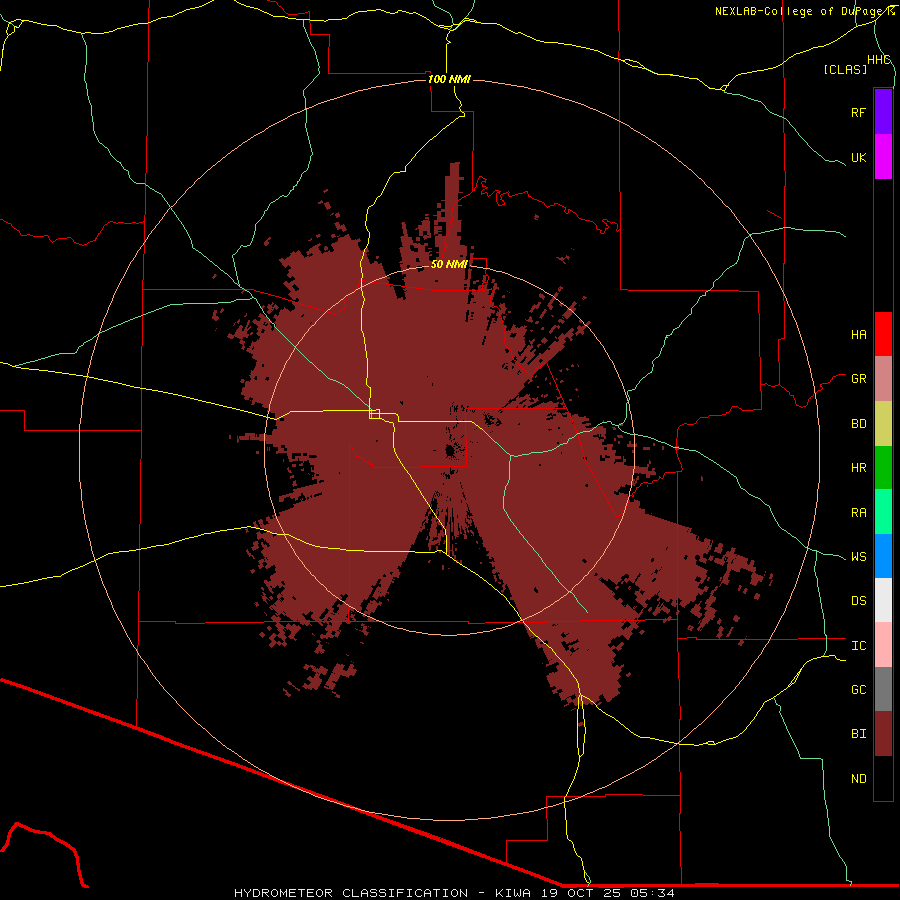This screenshot has width=900, height=900.
Task: Click the UK magenta legend swatch
Action: pyautogui.click(x=883, y=157)
